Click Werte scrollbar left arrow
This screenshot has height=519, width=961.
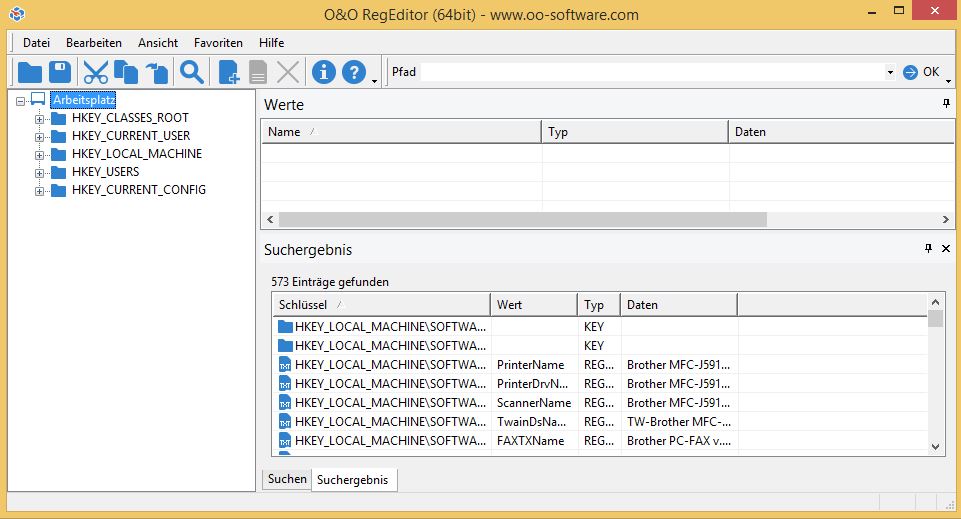(270, 219)
